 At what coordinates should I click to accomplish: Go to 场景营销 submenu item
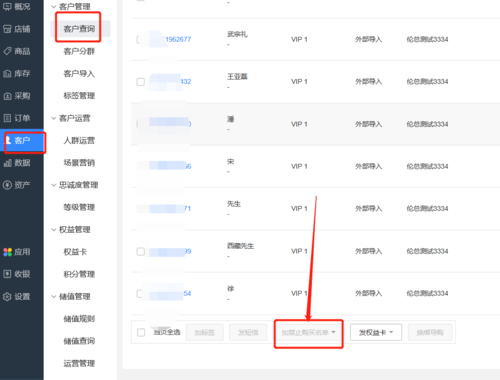click(79, 163)
